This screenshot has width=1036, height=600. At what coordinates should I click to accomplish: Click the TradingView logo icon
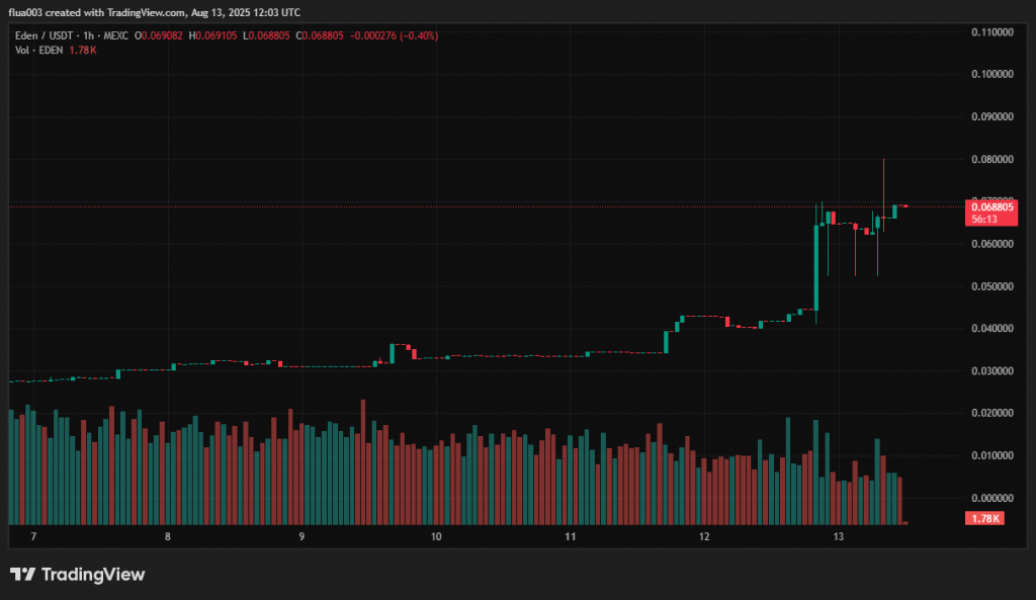23,574
